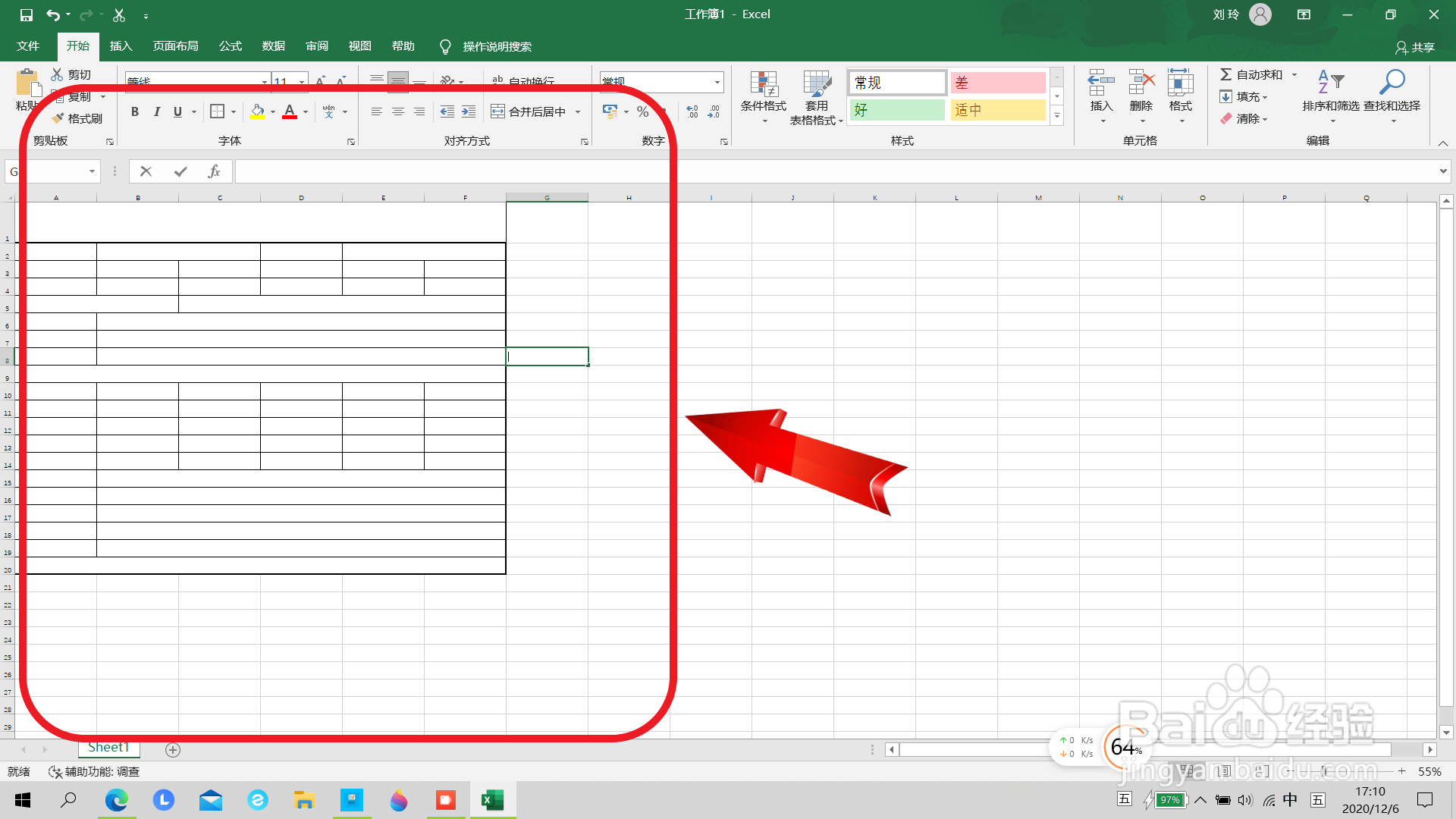
Task: Open Conditional Formatting (条件格式)
Action: (764, 97)
